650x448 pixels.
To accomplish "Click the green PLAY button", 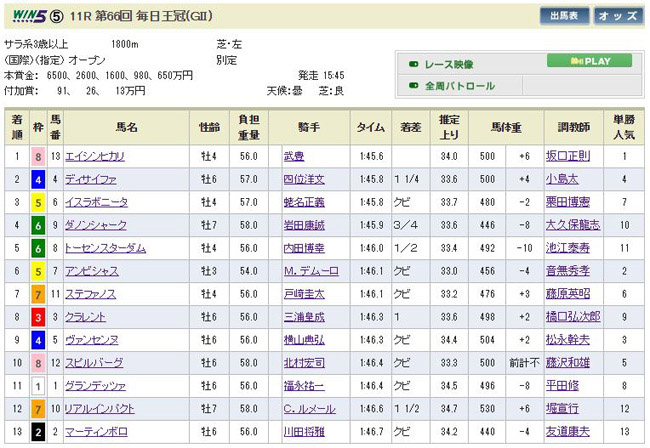I will (589, 61).
